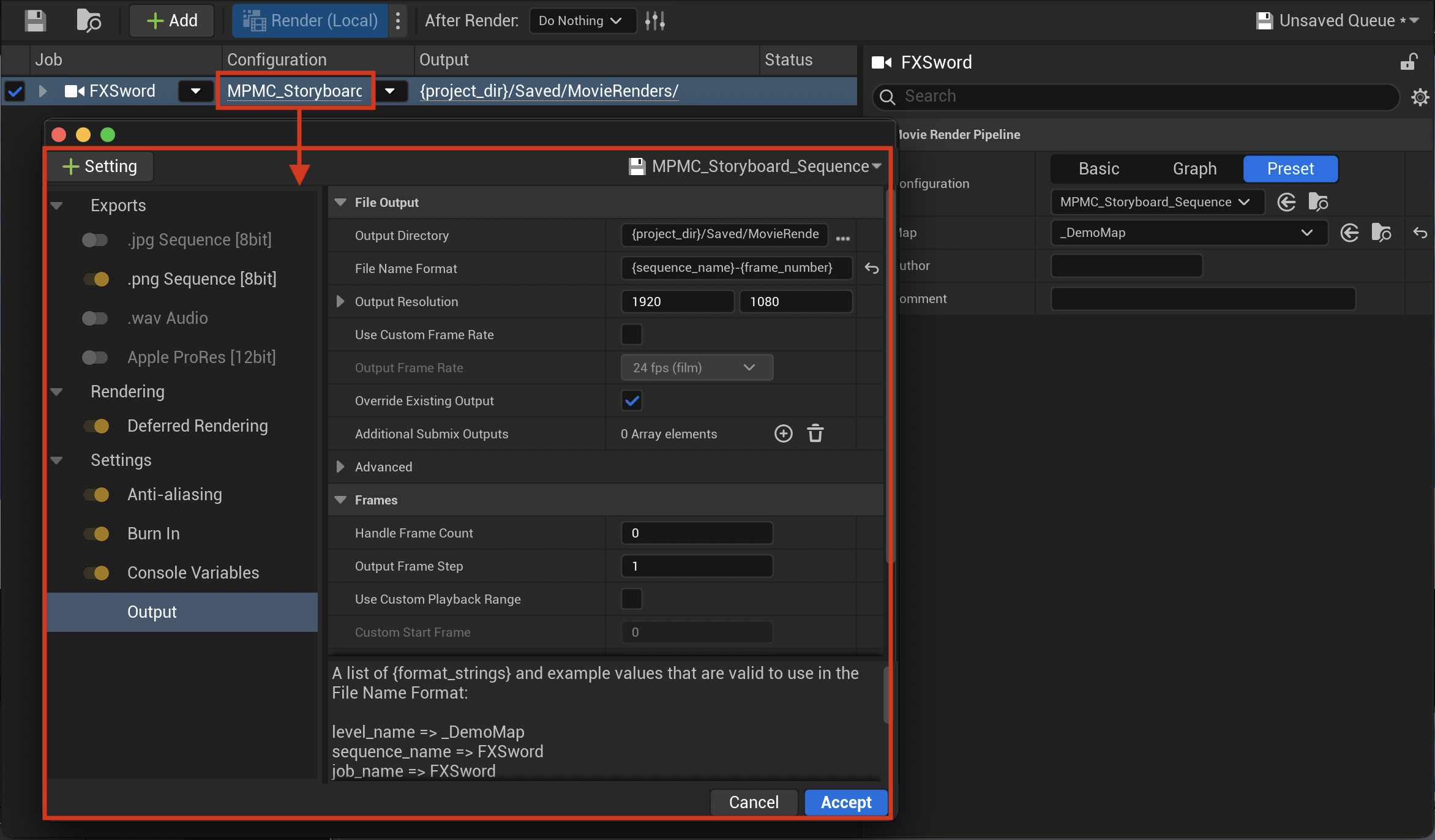Image resolution: width=1435 pixels, height=840 pixels.
Task: Browse to MPMC_Storyboard_Sequence preset asset
Action: pyautogui.click(x=1317, y=202)
